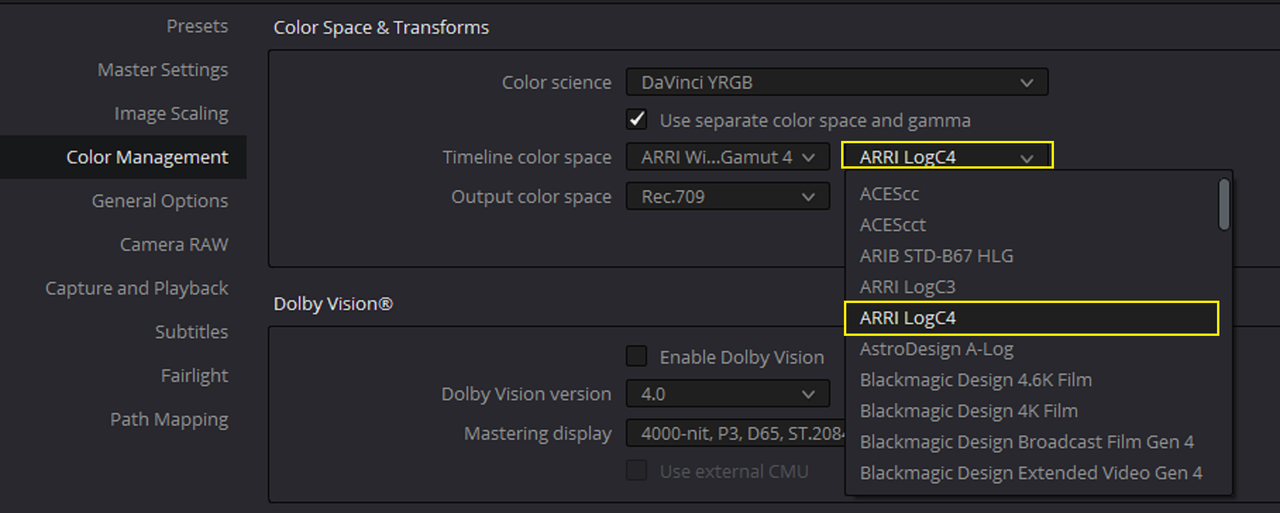Open the Master Settings section

click(163, 70)
